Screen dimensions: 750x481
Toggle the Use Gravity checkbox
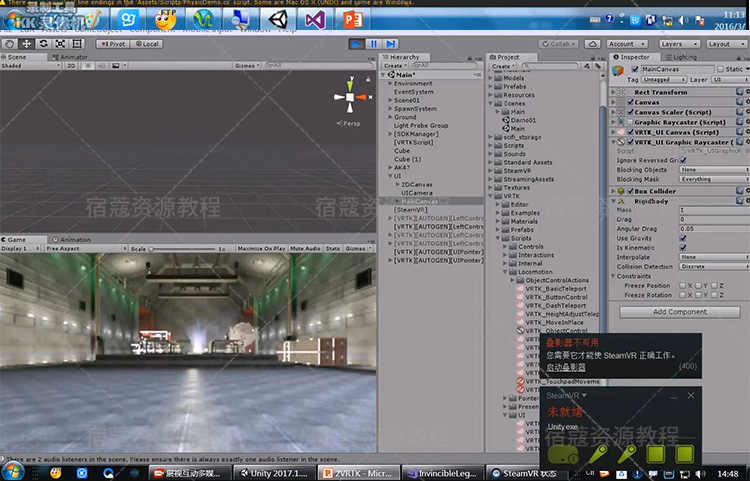tap(684, 237)
